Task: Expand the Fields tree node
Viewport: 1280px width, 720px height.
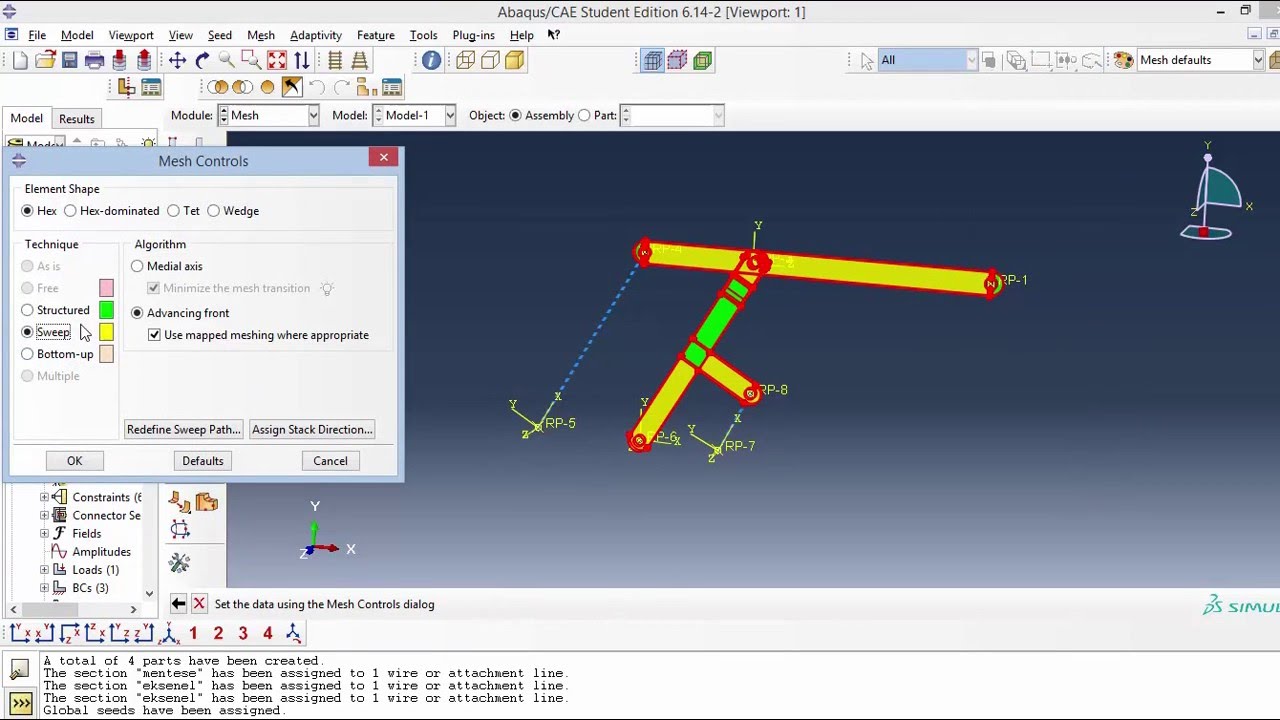Action: pyautogui.click(x=44, y=533)
